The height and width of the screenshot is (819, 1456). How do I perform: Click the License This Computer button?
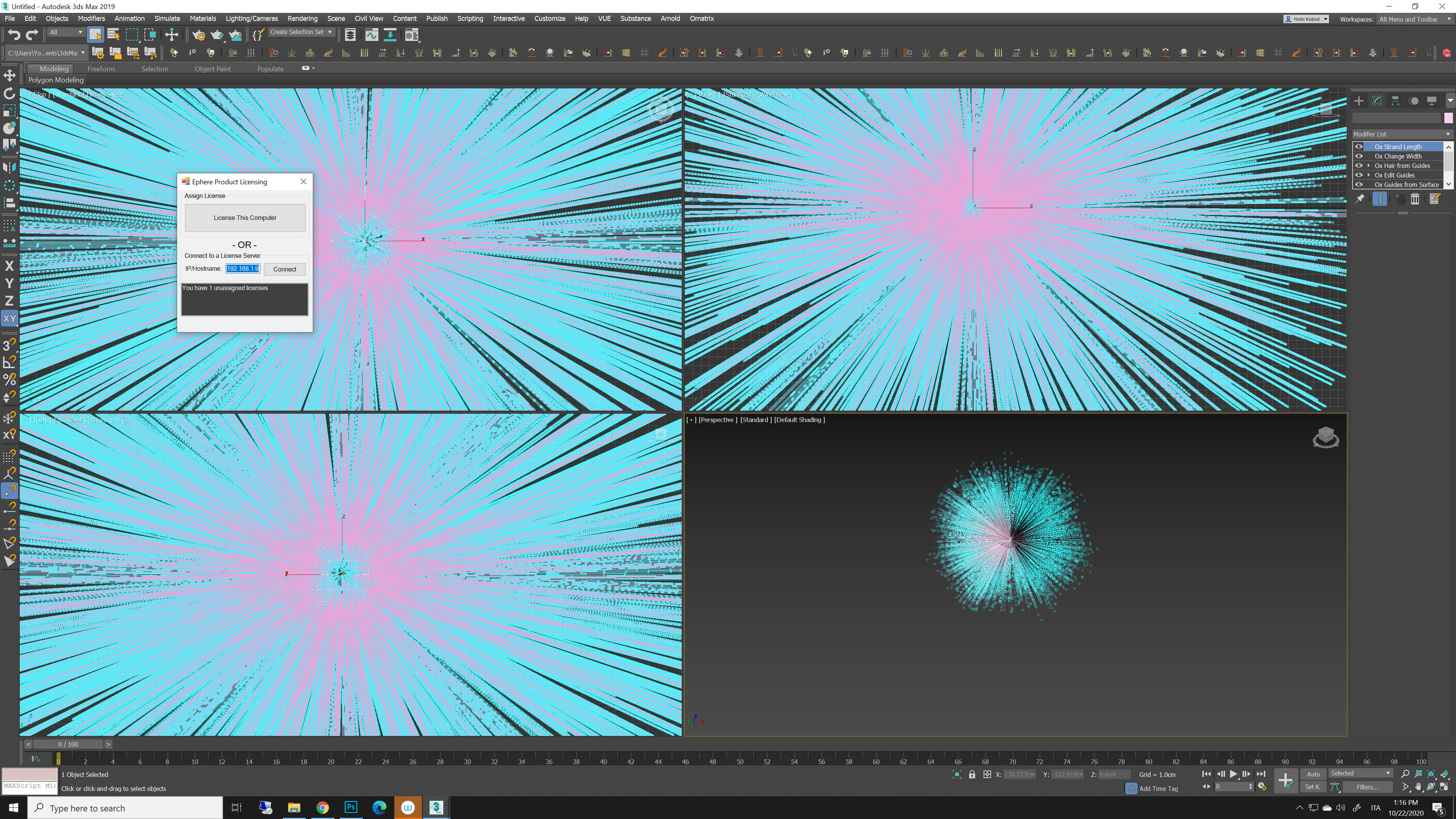245,218
